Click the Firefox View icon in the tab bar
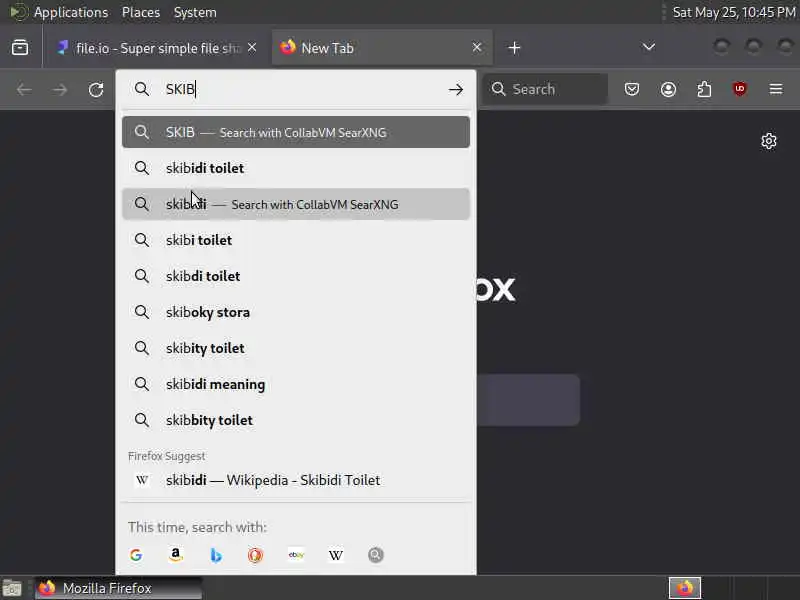The image size is (800, 600). pos(20,48)
